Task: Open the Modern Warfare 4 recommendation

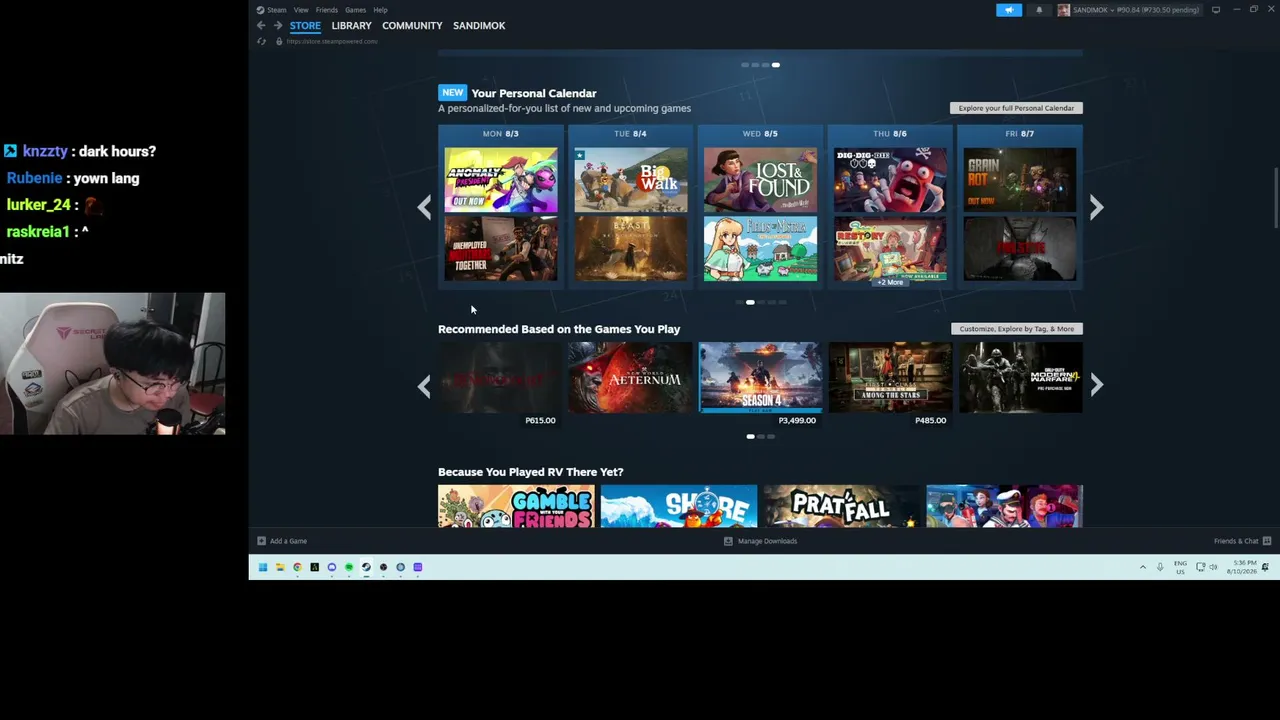Action: (1020, 377)
